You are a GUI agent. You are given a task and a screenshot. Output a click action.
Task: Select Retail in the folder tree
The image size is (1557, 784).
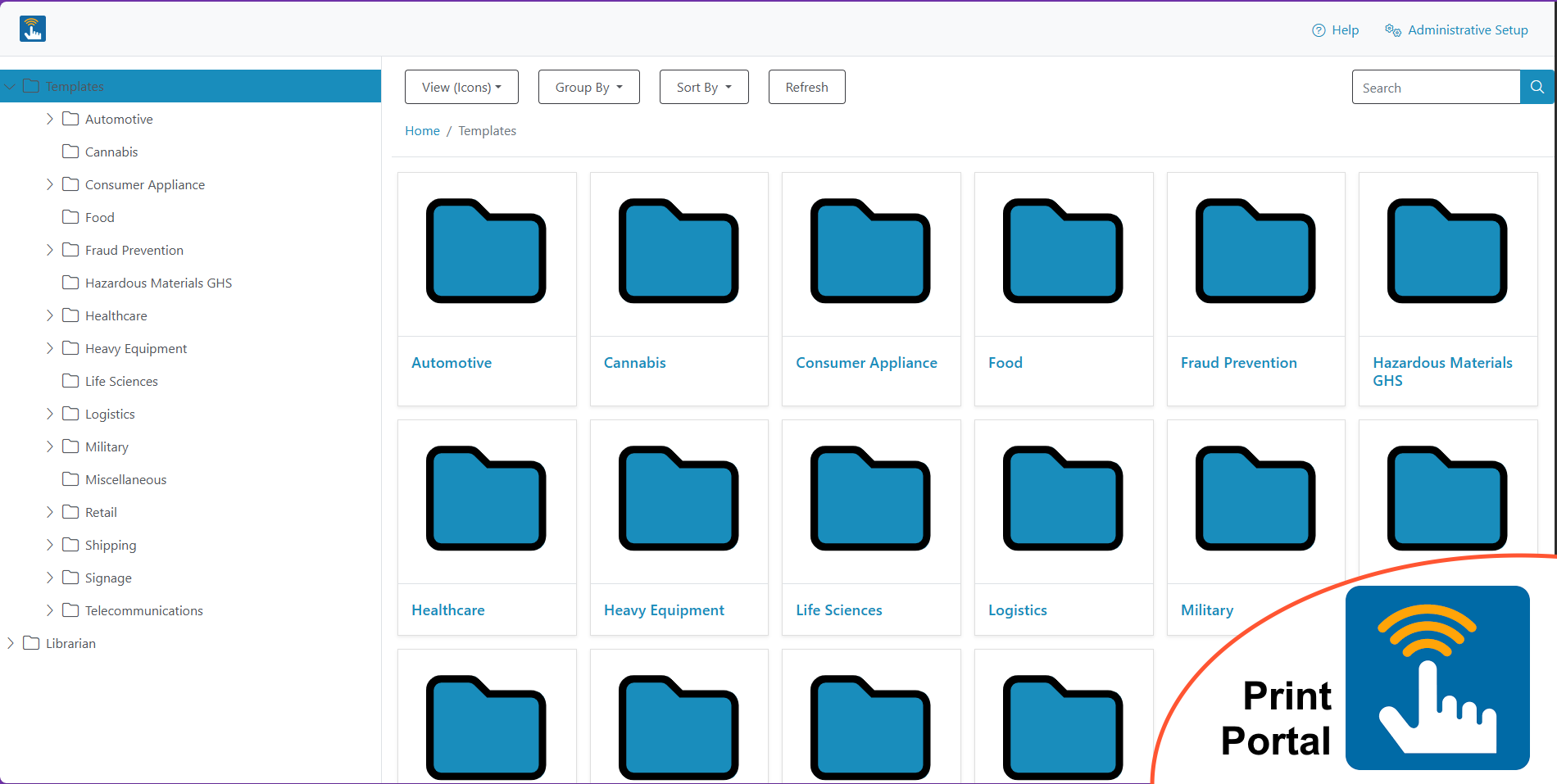coord(101,512)
